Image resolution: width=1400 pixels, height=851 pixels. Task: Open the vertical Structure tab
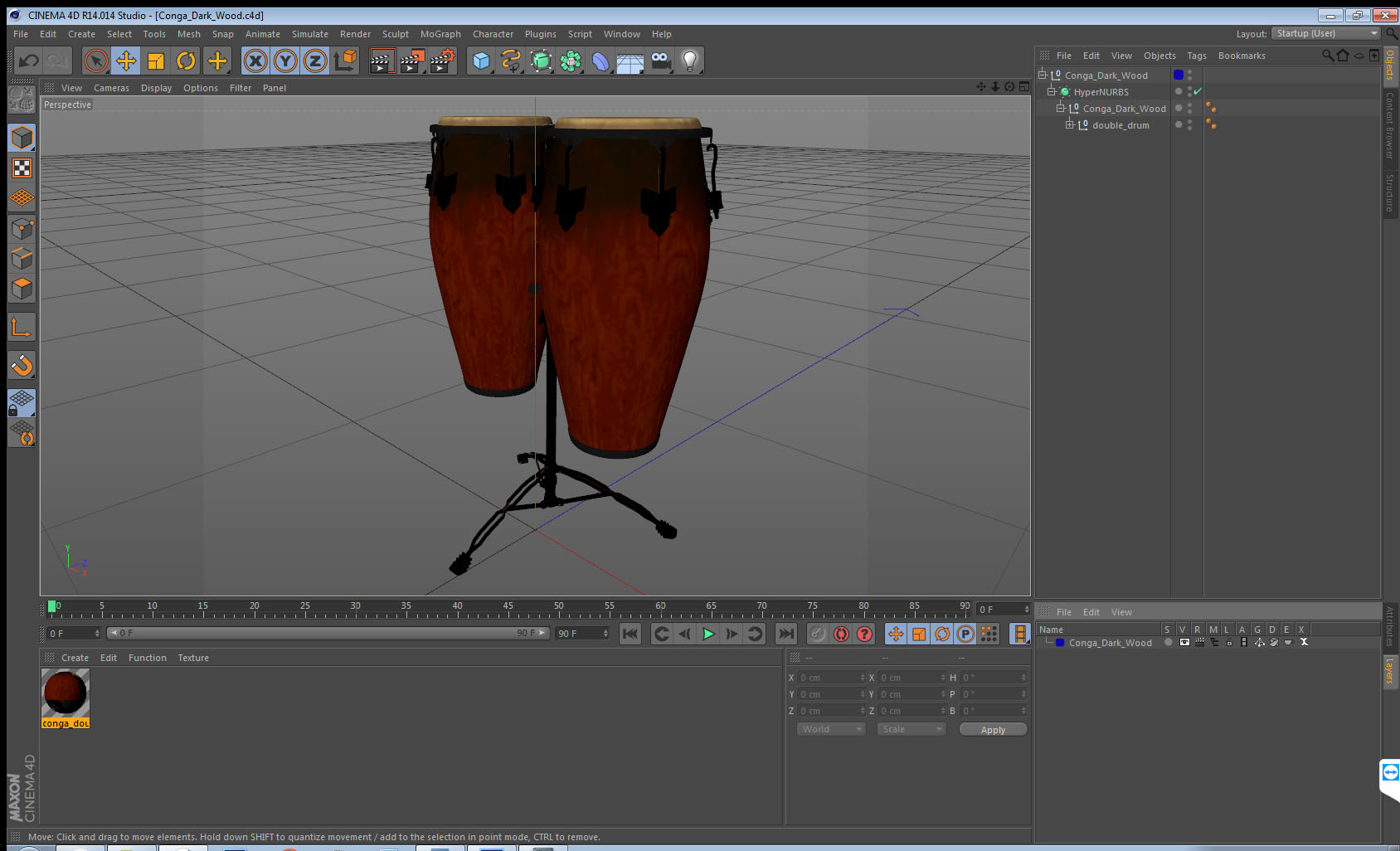pos(1390,193)
